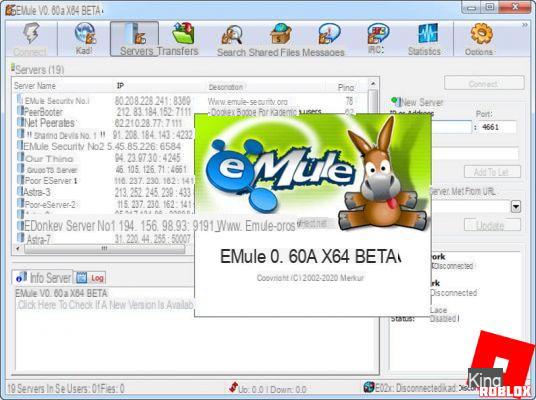The height and width of the screenshot is (400, 536).
Task: Click the Astra-7 server icon
Action: click(20, 238)
